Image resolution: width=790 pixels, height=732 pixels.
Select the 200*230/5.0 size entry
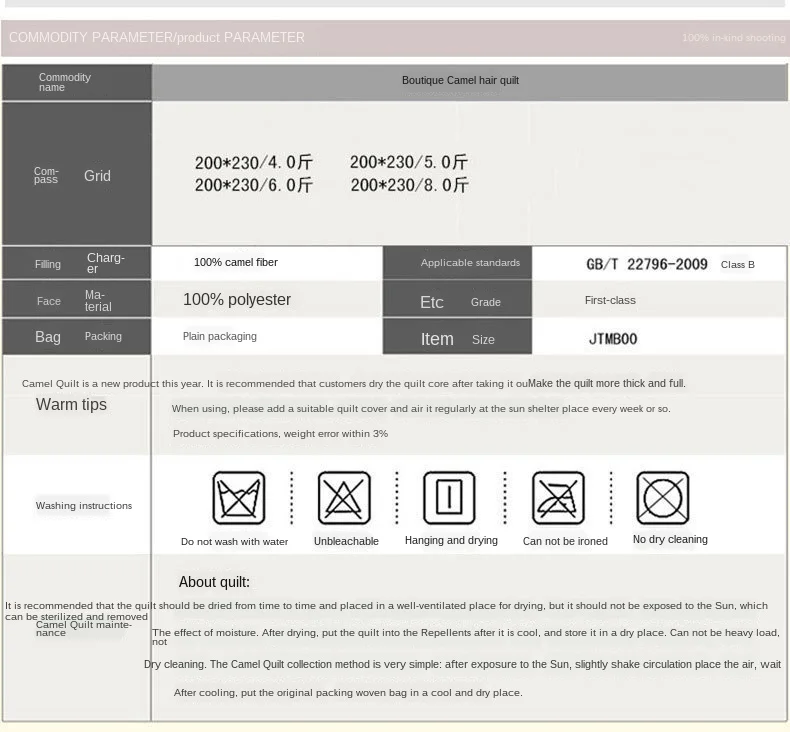pos(409,162)
